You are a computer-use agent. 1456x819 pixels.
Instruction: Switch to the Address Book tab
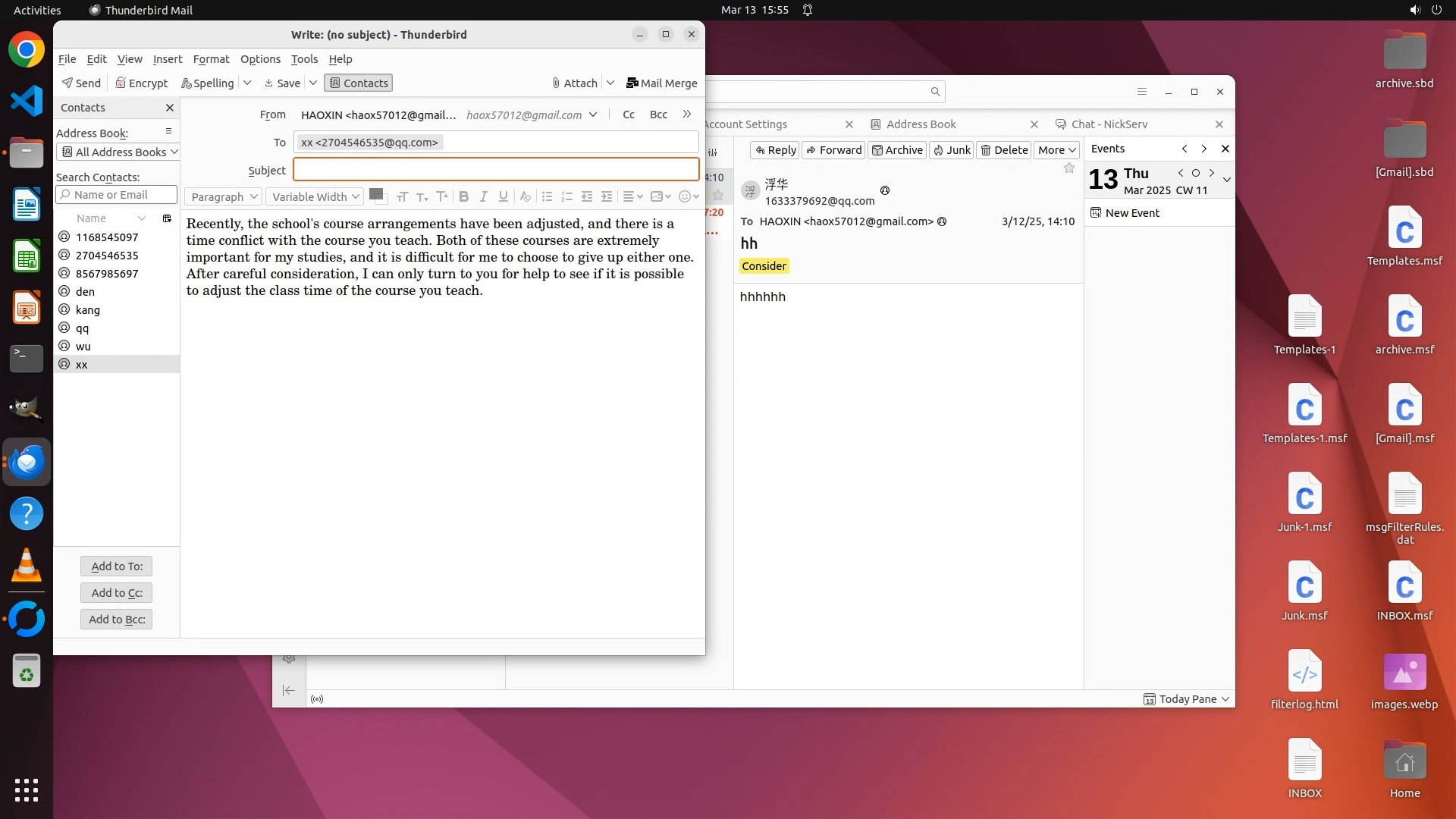pos(921,124)
